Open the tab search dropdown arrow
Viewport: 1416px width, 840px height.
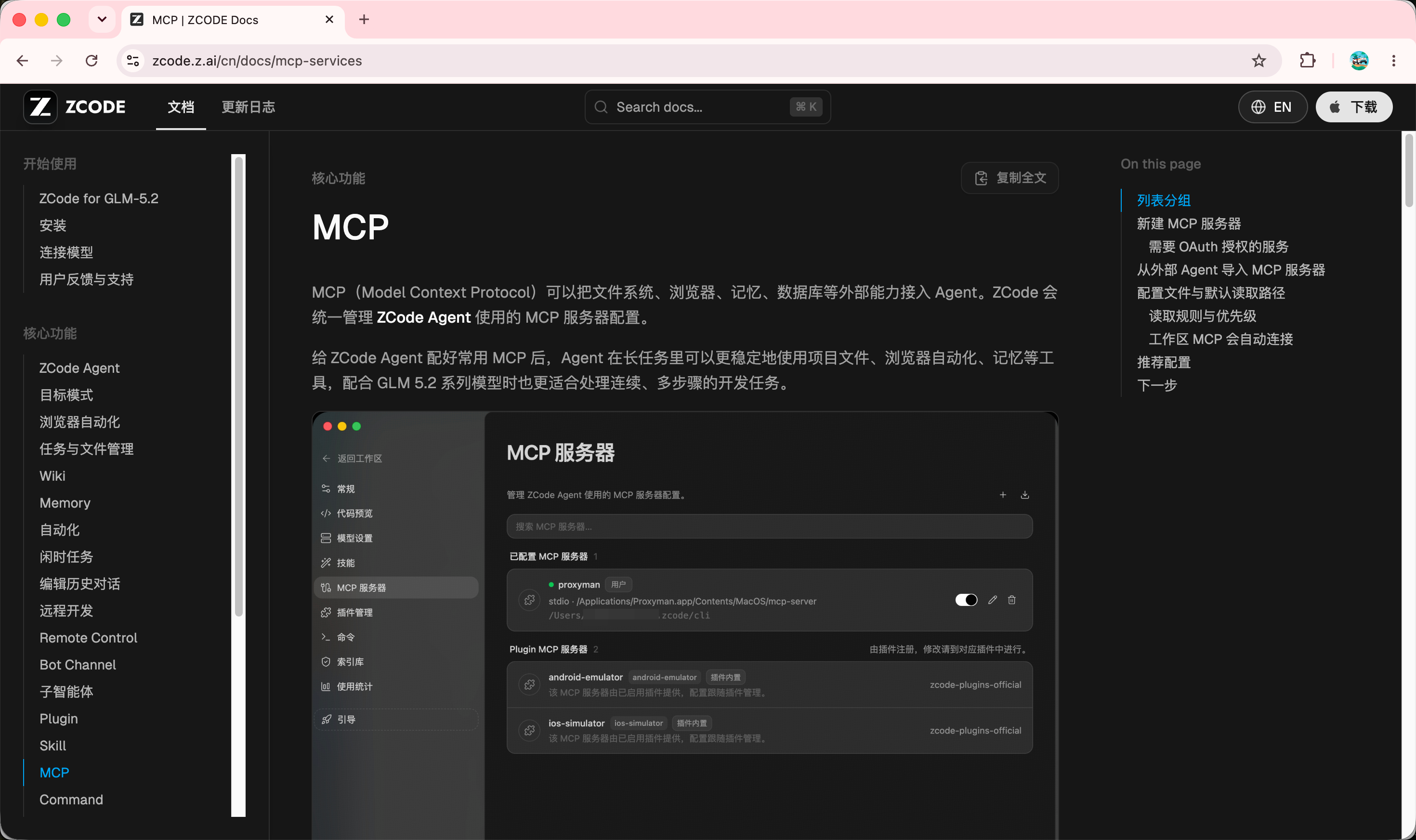pos(102,20)
